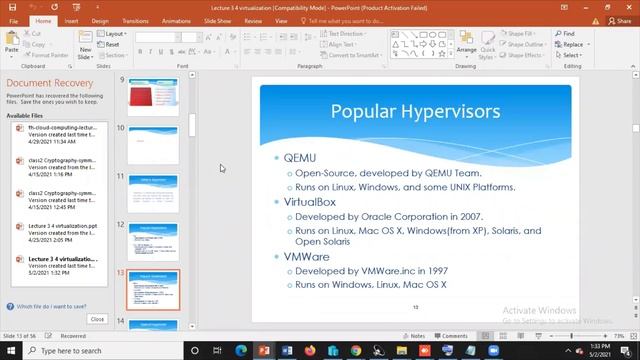Click the Replace button

[x=569, y=44]
